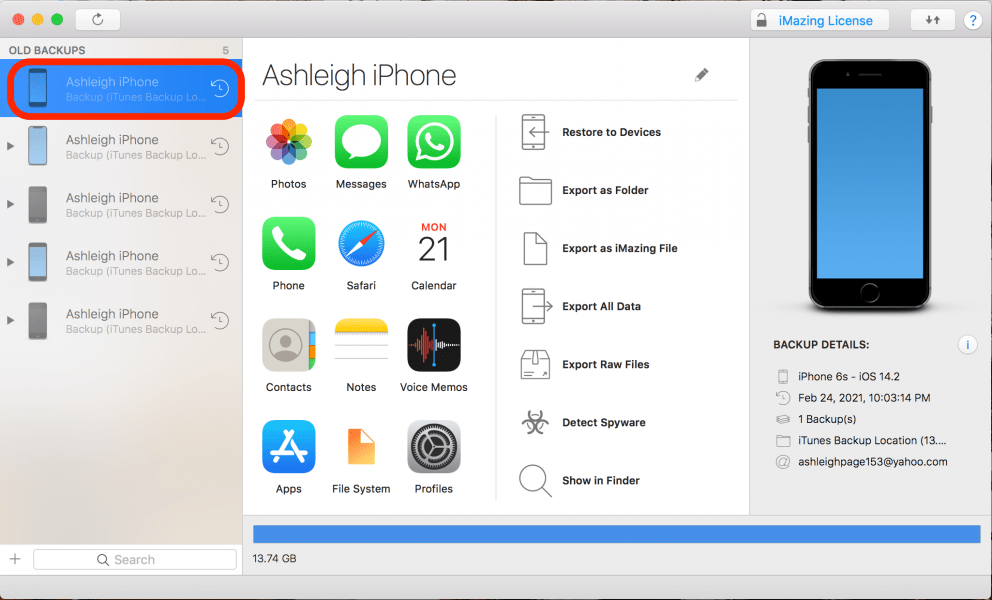Open the blue info icon beside Backup Details

pyautogui.click(x=966, y=345)
